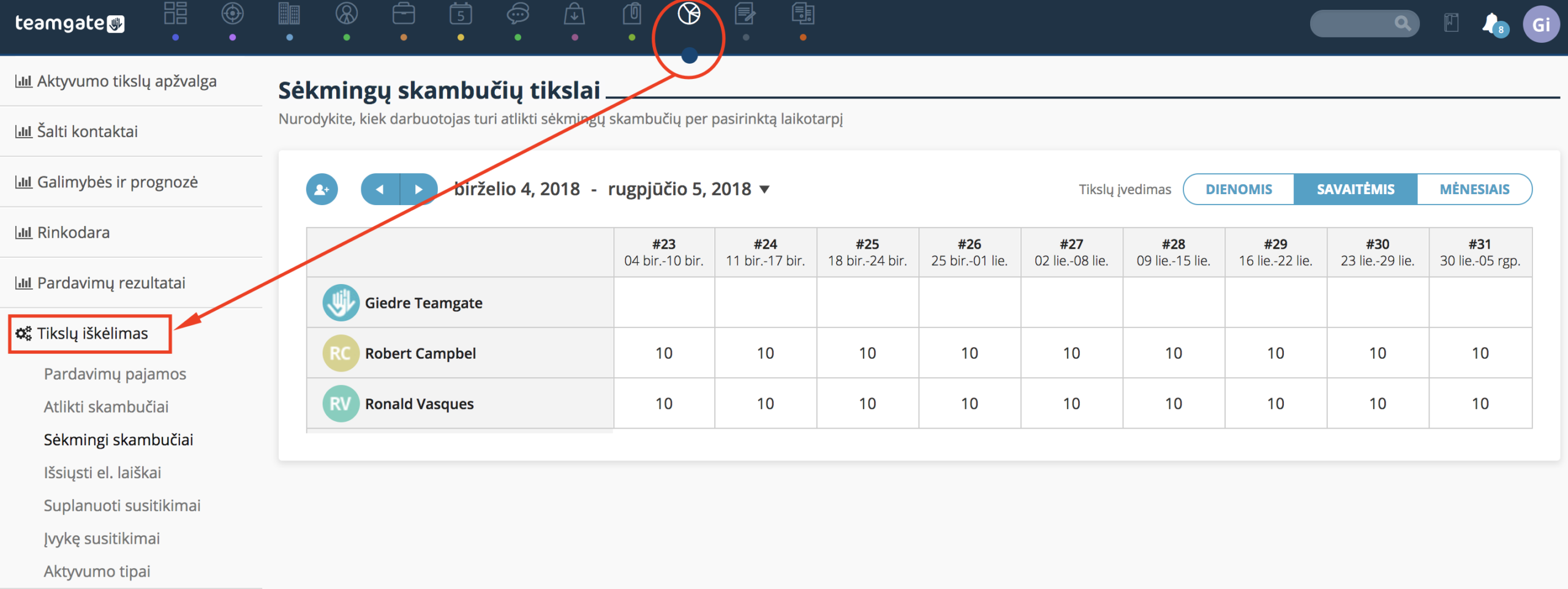Screen dimensions: 1568x589
Task: Click the header search field
Action: 1364,23
